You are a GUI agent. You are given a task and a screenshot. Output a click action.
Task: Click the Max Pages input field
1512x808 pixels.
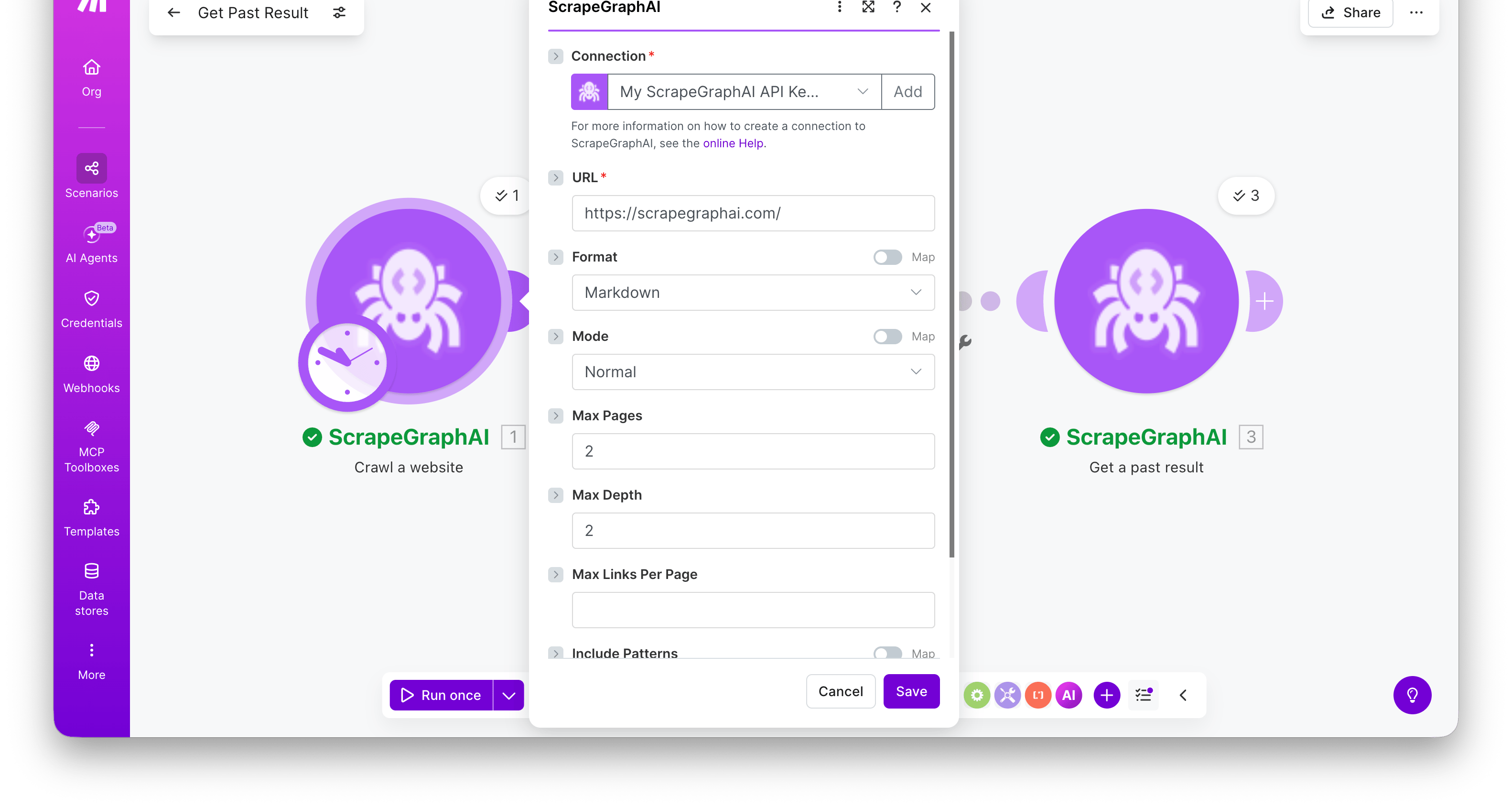pyautogui.click(x=753, y=451)
